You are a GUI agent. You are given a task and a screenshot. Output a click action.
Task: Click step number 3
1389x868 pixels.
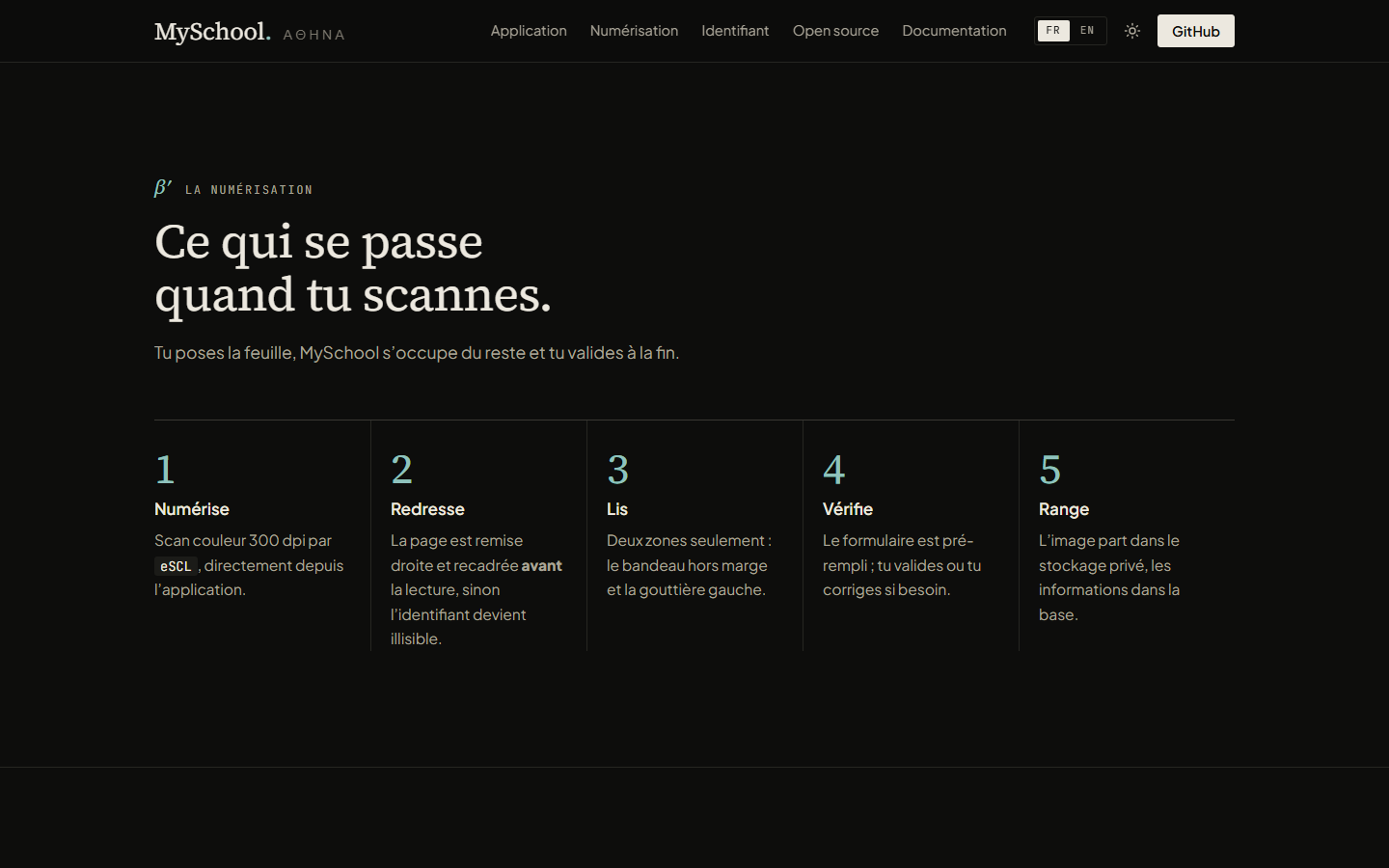tap(617, 470)
